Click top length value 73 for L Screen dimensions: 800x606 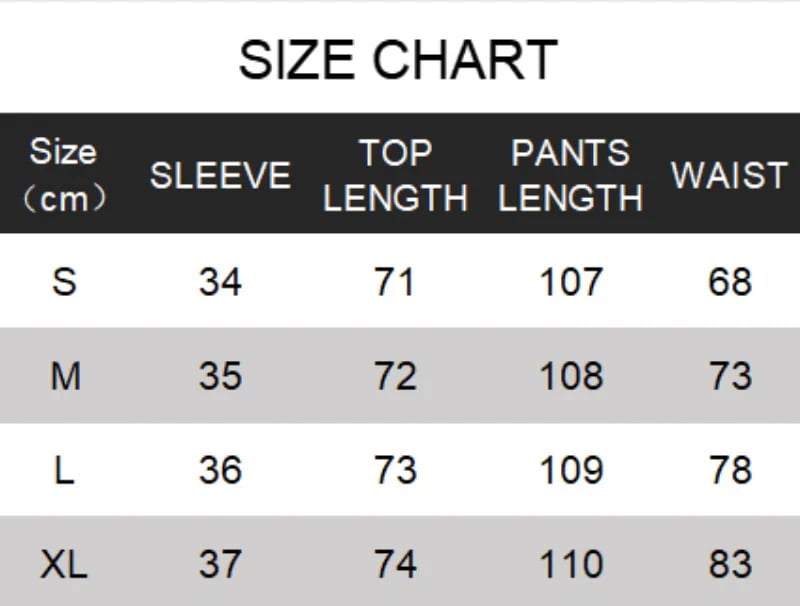395,470
